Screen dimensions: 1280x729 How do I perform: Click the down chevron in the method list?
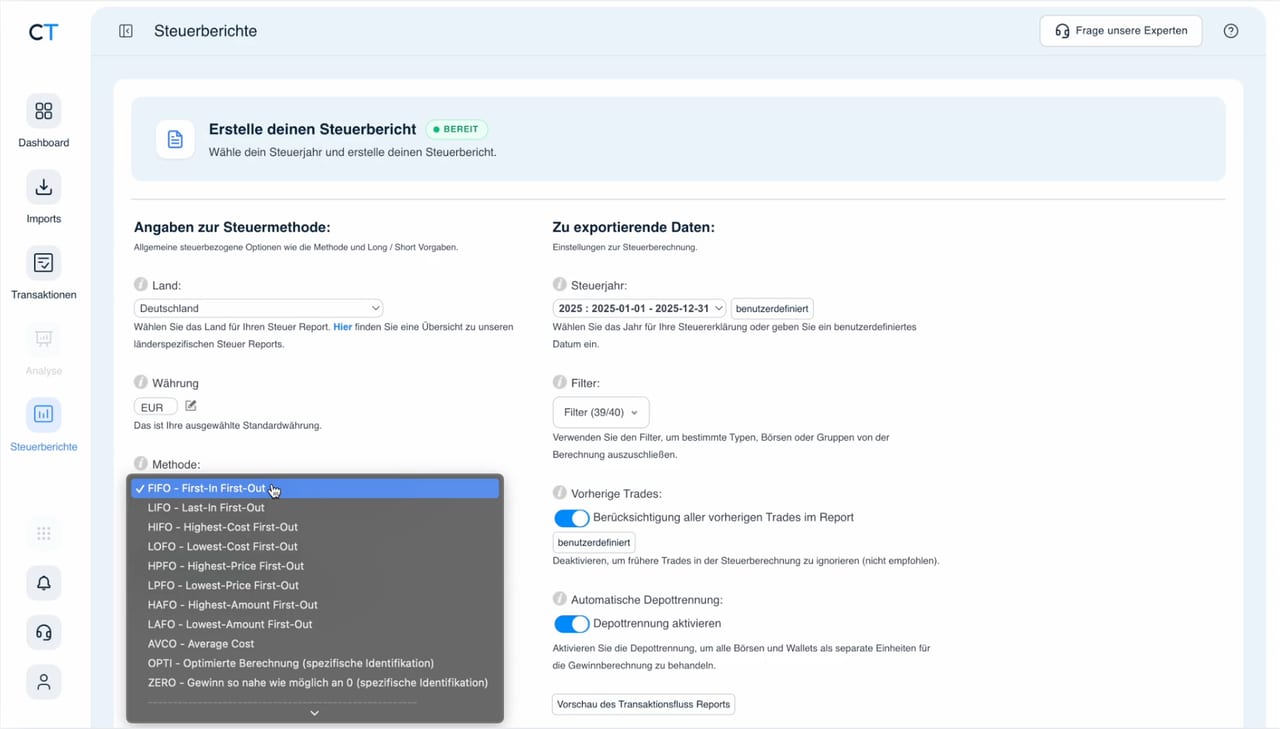[x=315, y=713]
